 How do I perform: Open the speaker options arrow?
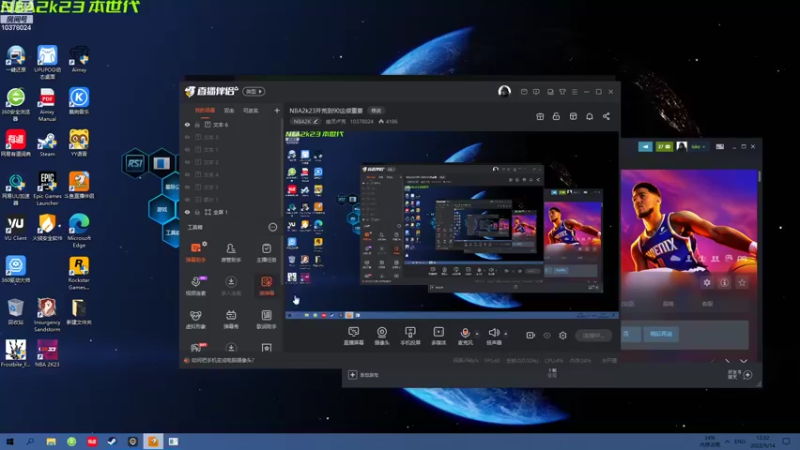pos(506,334)
